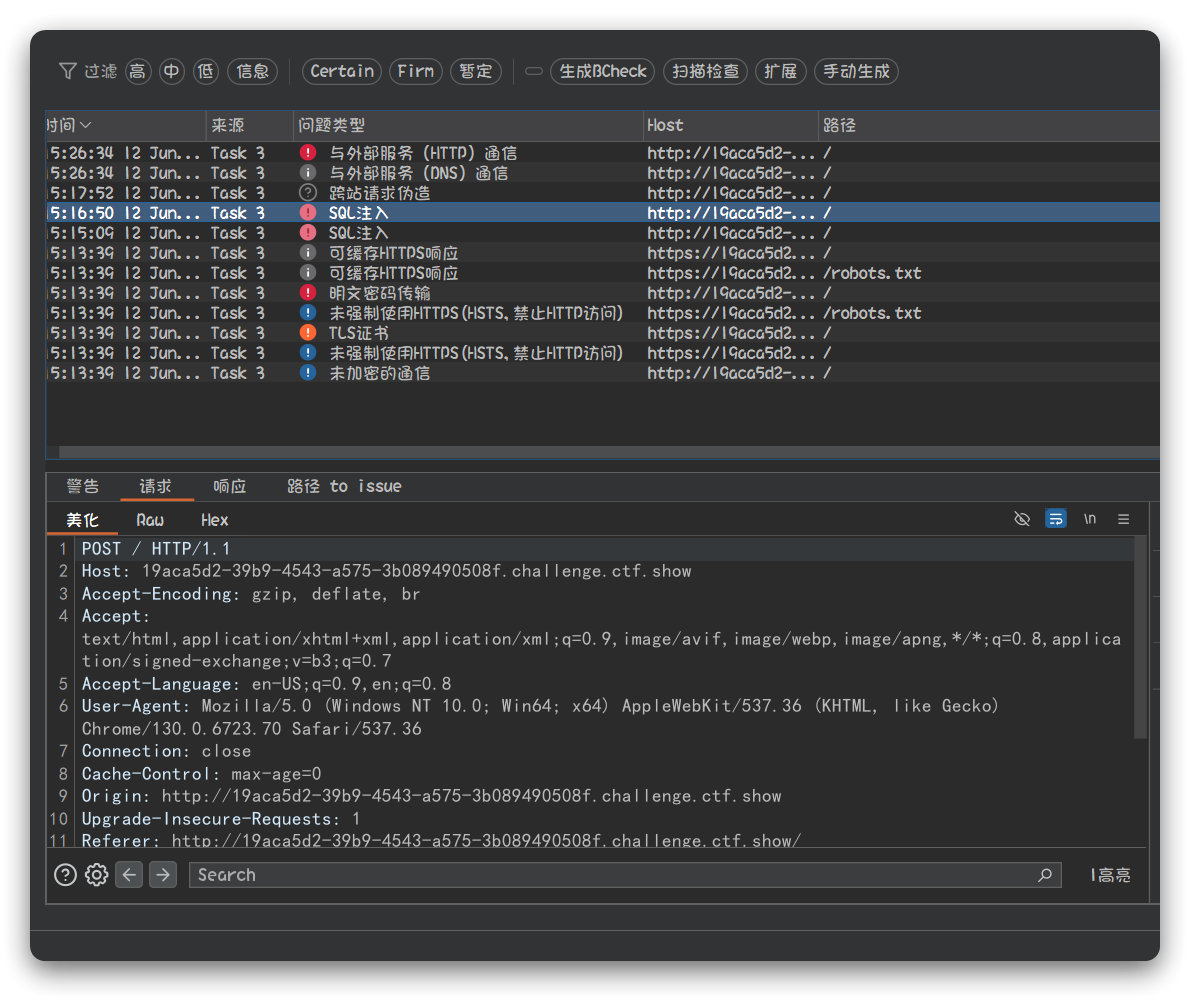
Task: Click the magnifier icon in search box
Action: [1045, 875]
